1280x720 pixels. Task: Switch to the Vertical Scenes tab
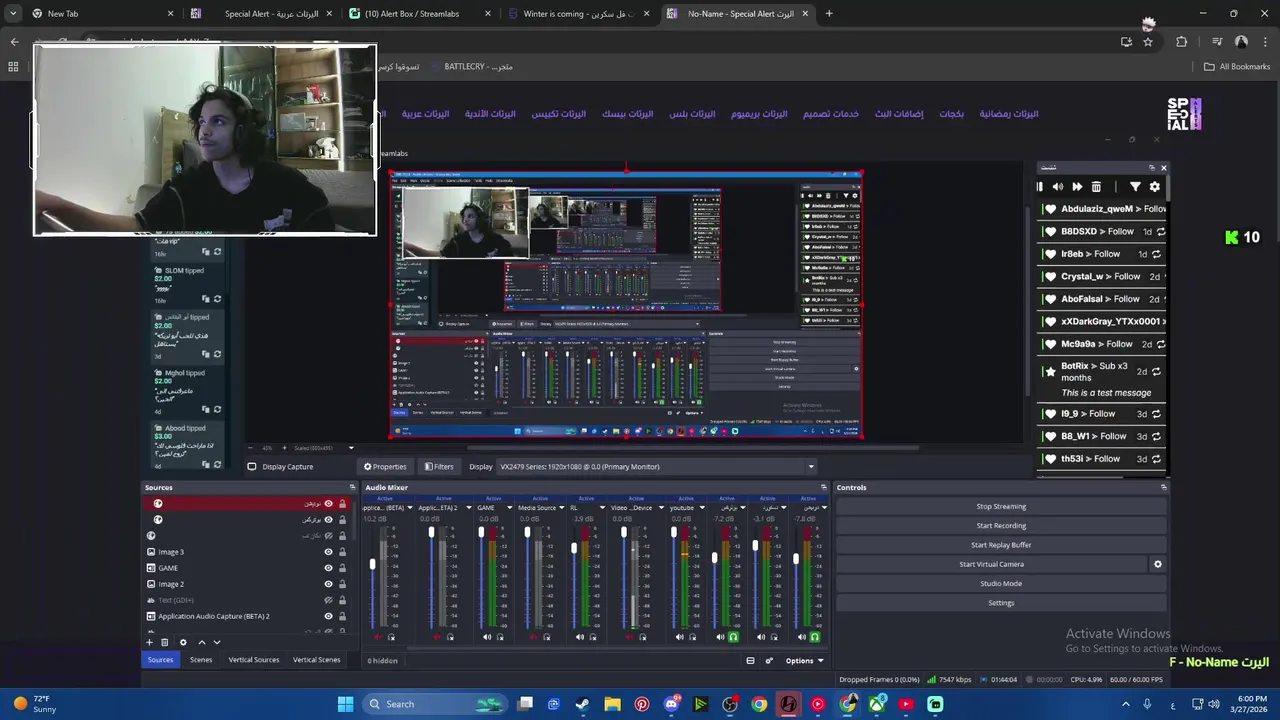[x=316, y=660]
